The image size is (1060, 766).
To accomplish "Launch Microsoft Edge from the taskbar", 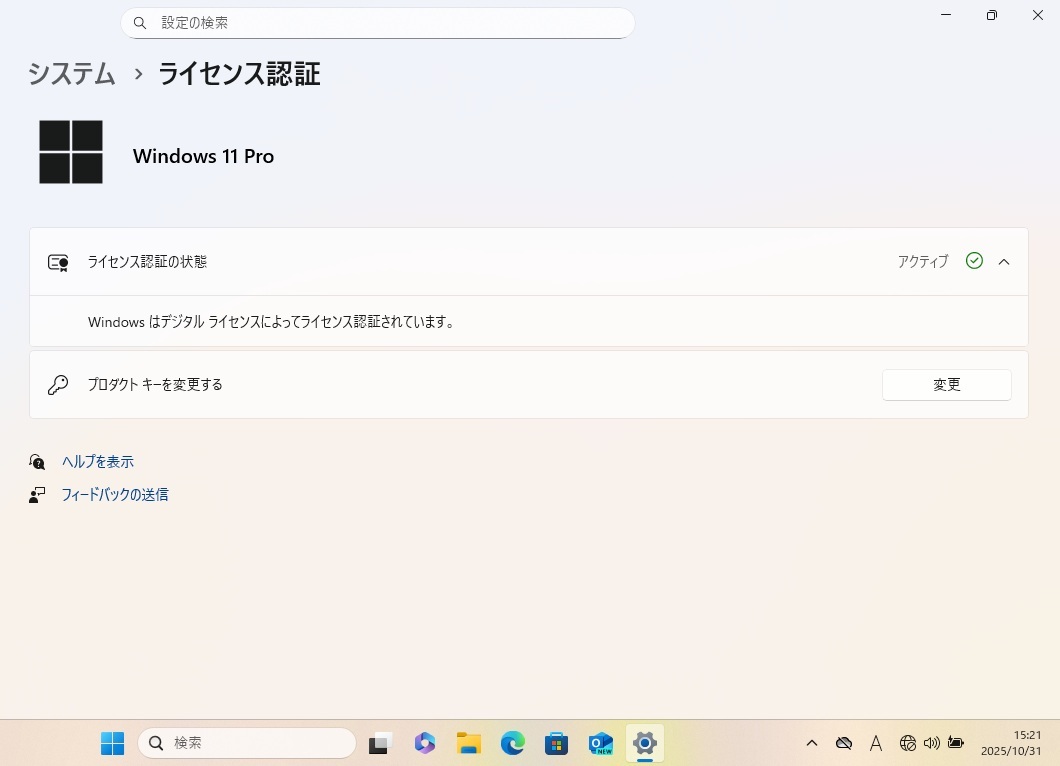I will [512, 743].
